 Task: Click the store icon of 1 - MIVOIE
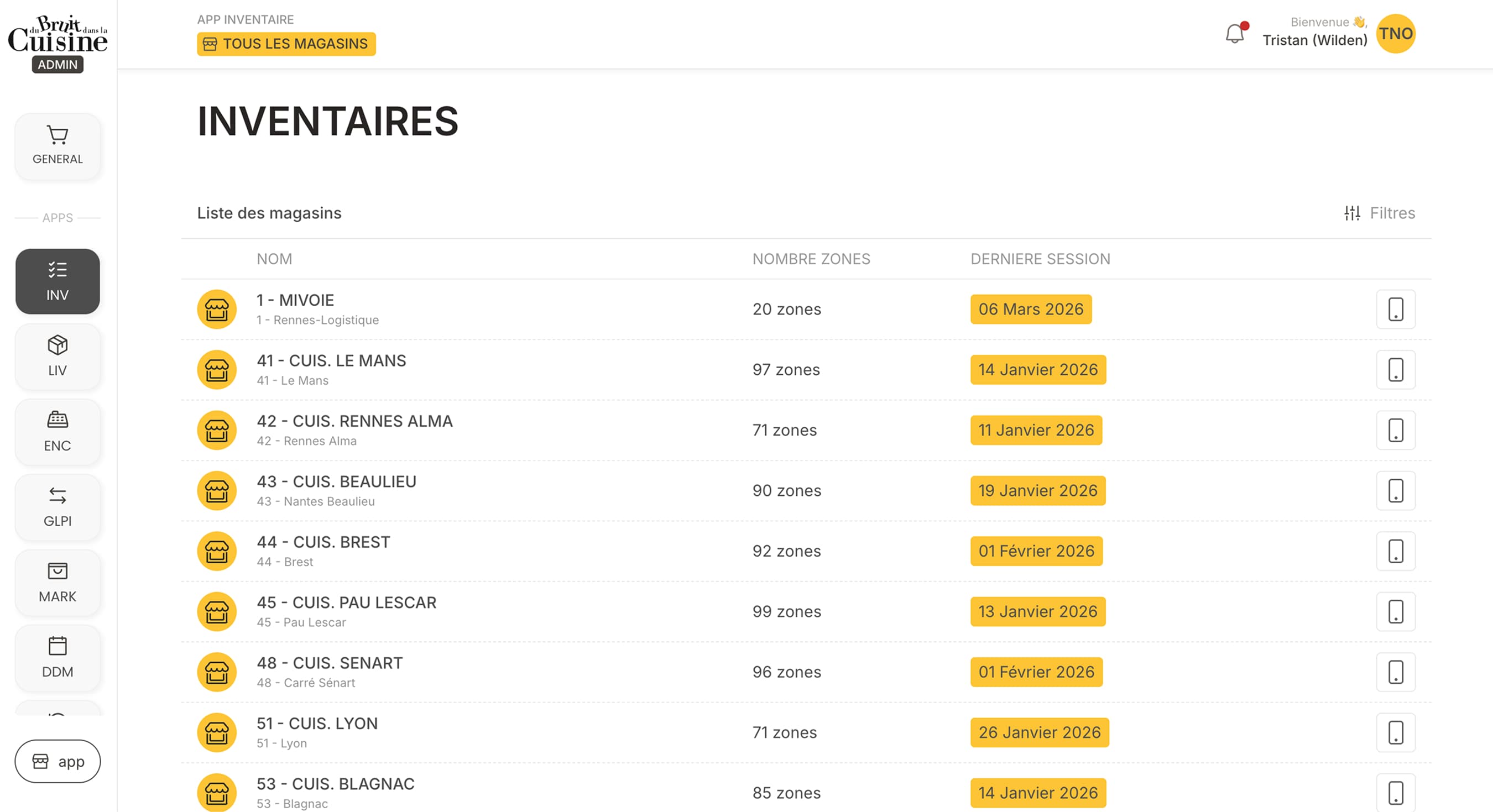[x=217, y=310]
